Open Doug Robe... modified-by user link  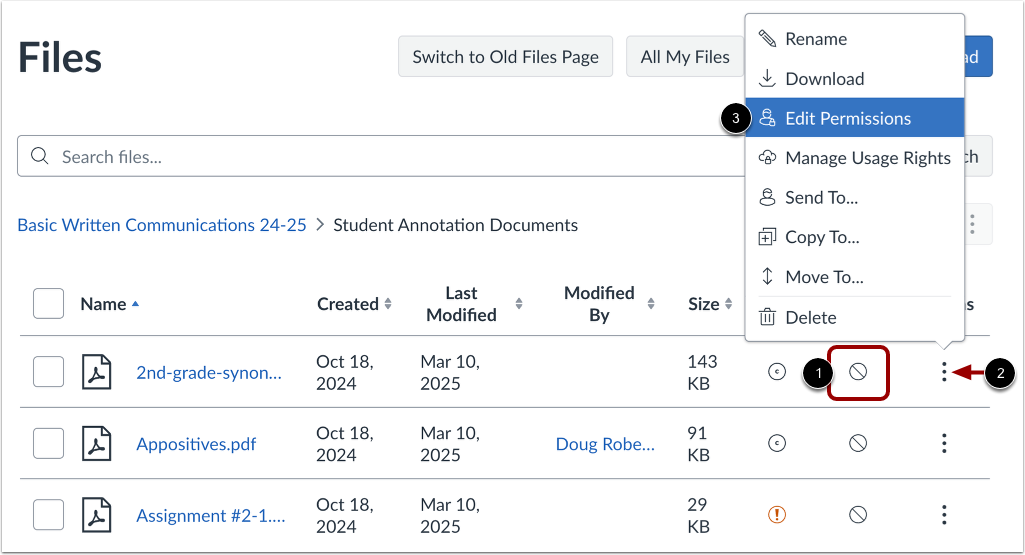[605, 444]
